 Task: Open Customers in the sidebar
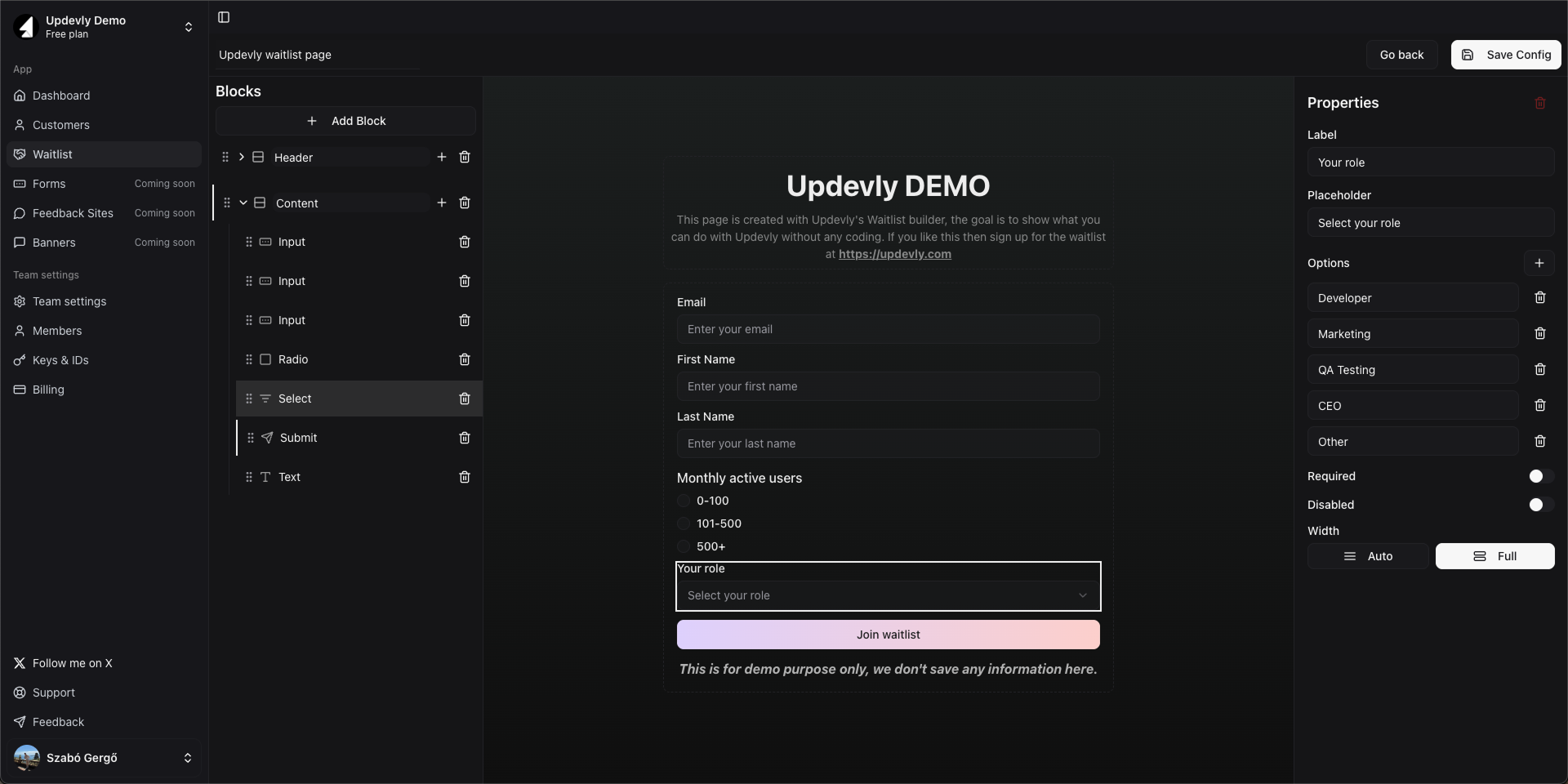click(x=104, y=125)
